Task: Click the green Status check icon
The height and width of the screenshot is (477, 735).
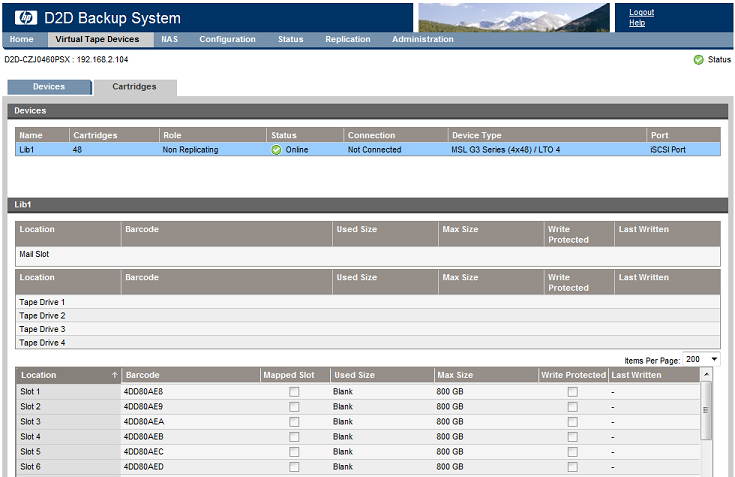Action: coord(698,60)
